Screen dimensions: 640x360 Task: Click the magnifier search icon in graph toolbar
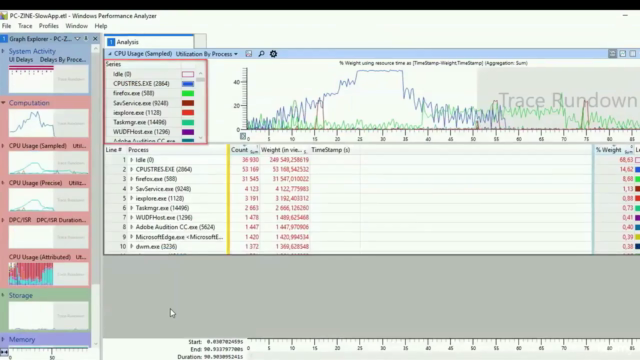click(261, 54)
